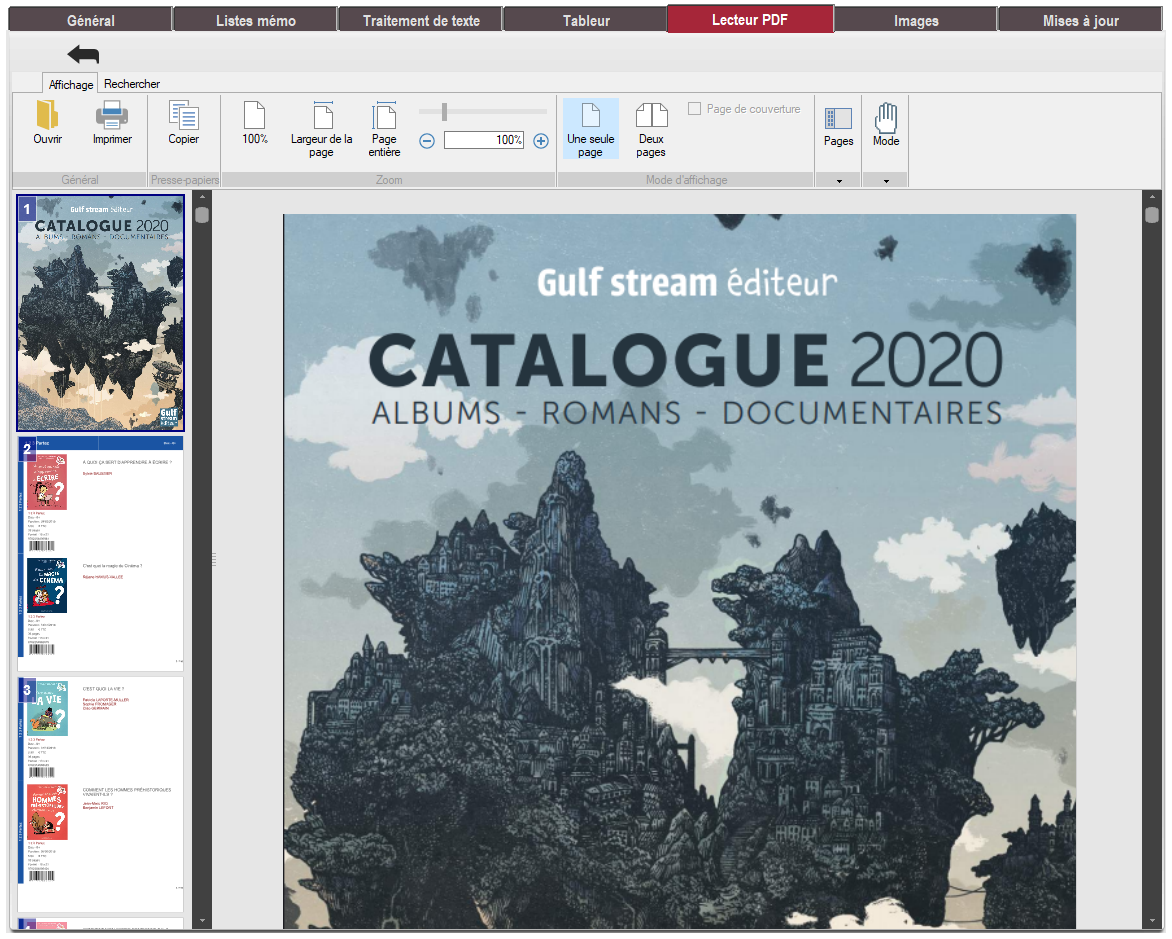Increase zoom with the plus icon

[541, 141]
